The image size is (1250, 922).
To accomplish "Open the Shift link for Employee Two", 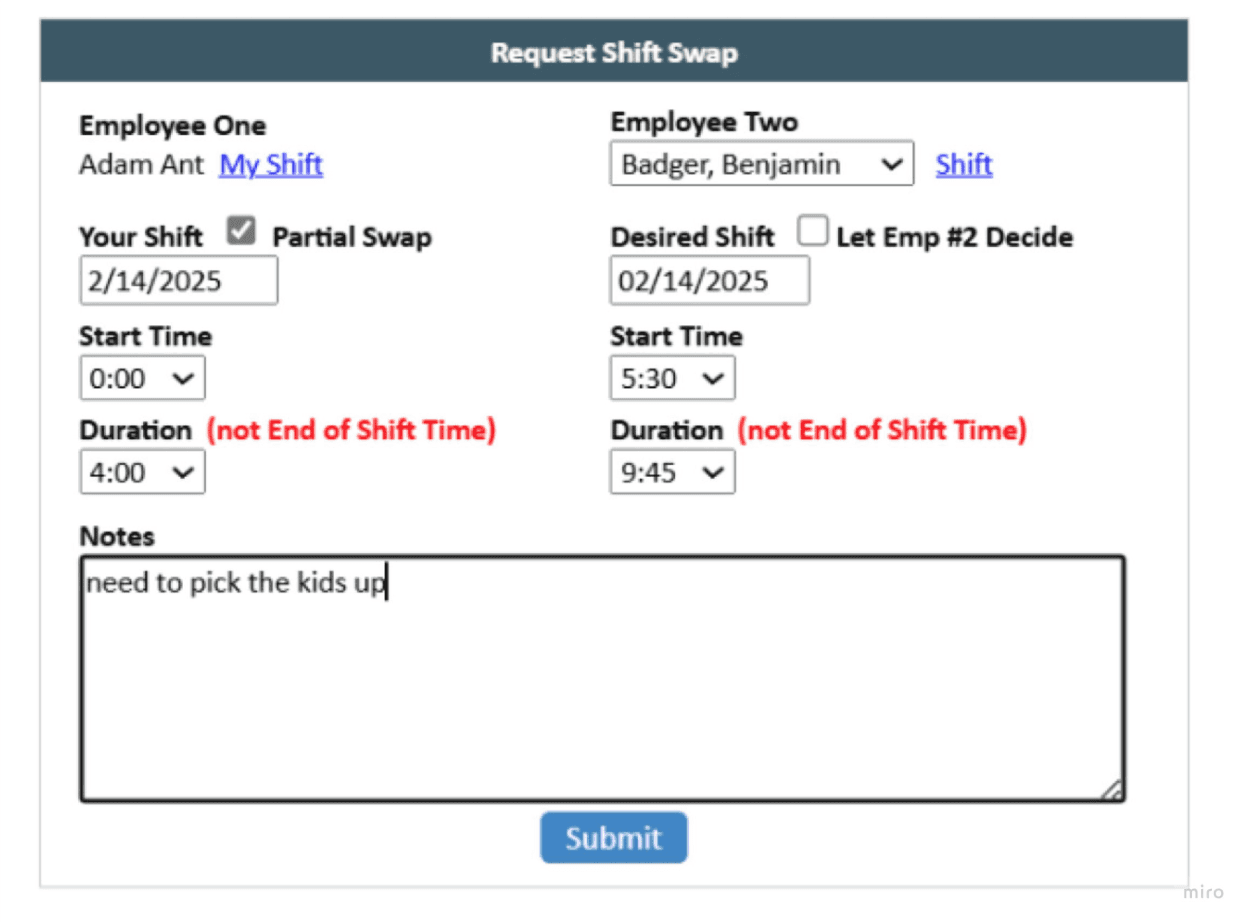I will pyautogui.click(x=962, y=165).
